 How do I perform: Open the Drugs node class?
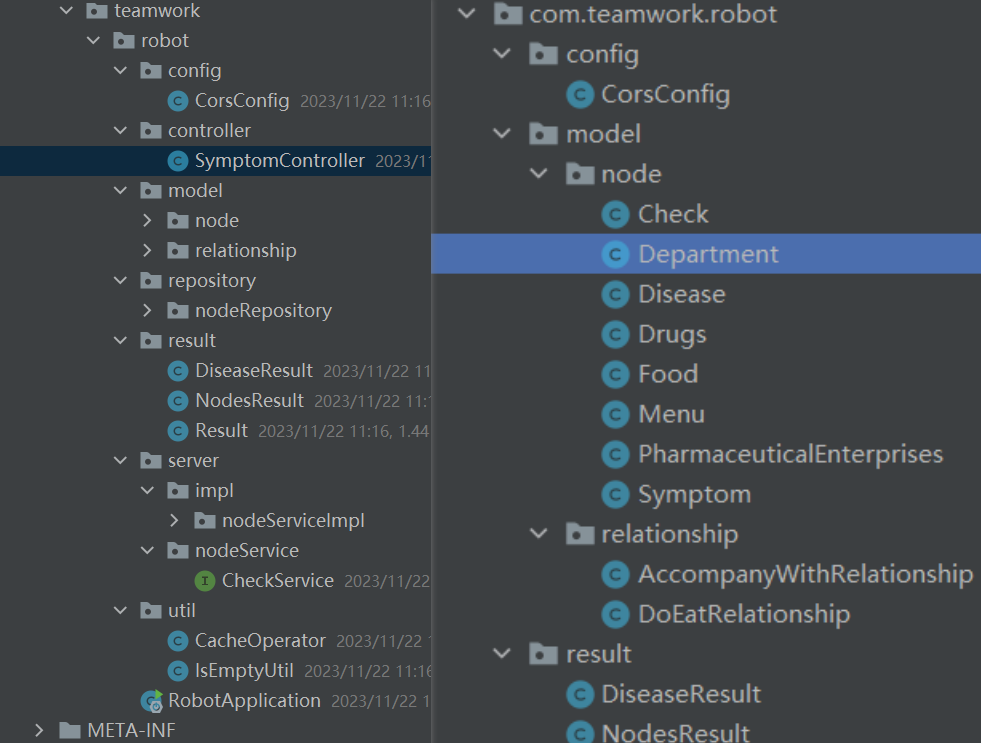[672, 334]
